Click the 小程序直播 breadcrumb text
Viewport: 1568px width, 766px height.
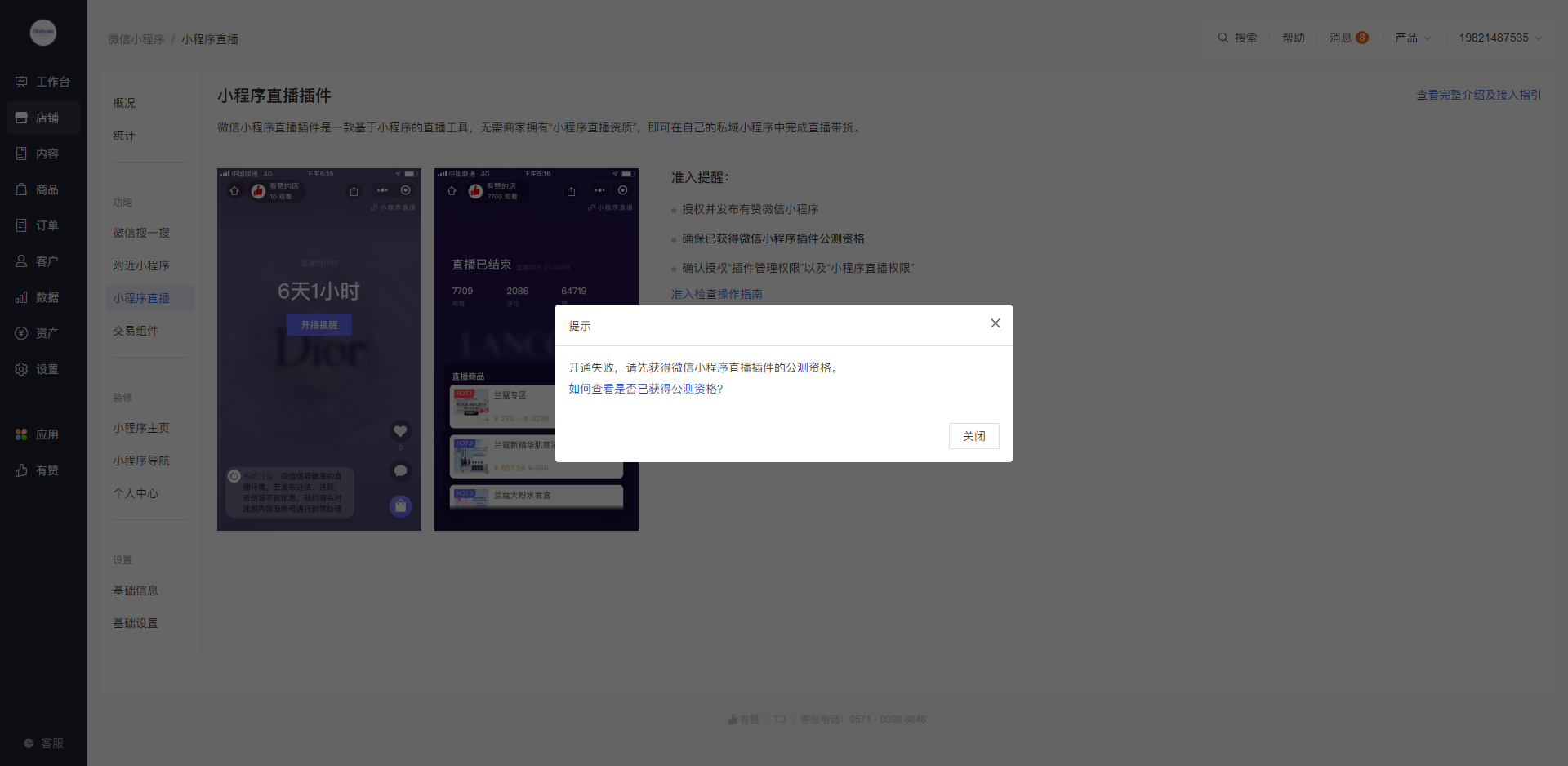point(210,39)
